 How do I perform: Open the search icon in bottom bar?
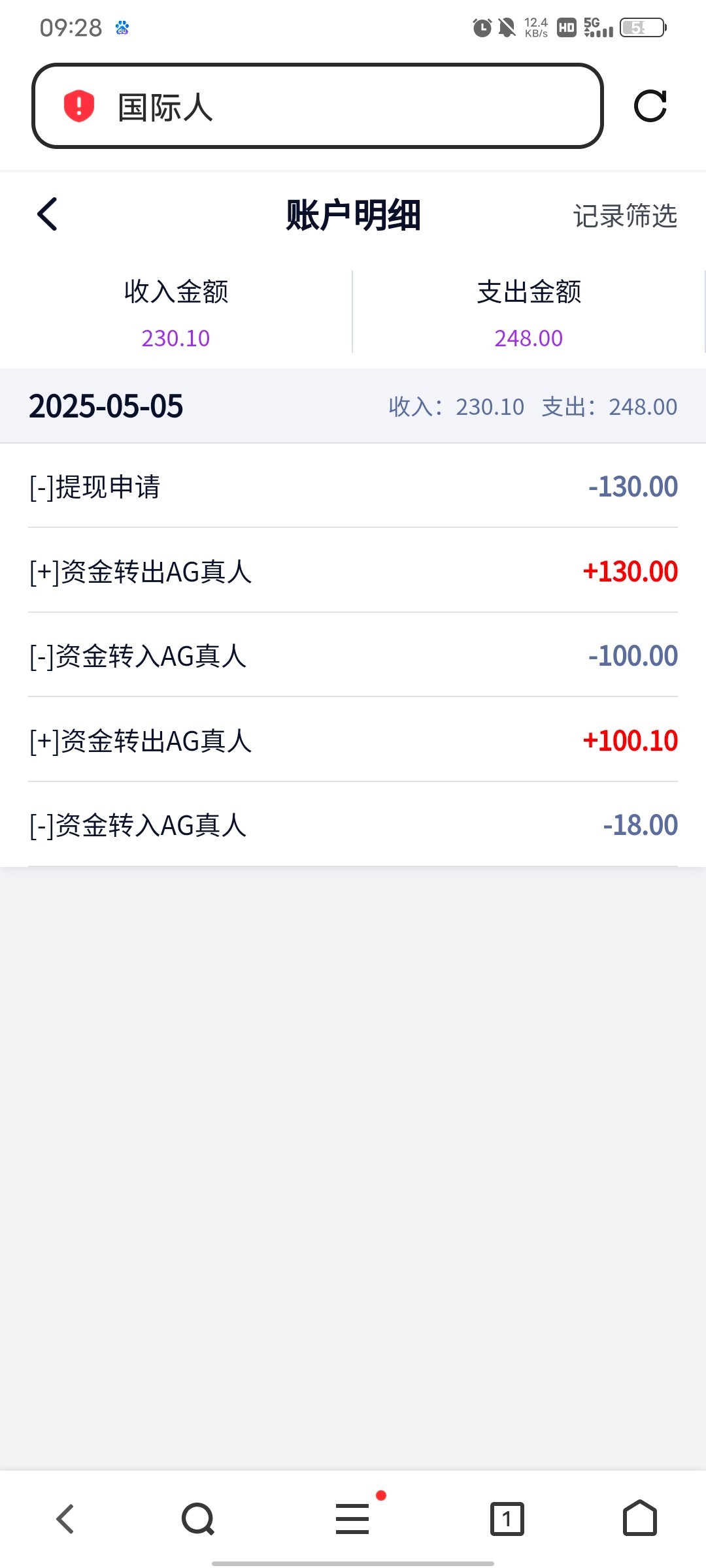pos(198,1518)
